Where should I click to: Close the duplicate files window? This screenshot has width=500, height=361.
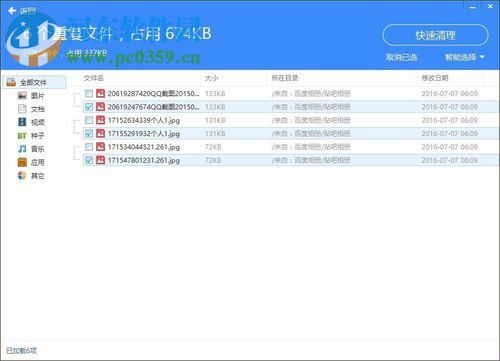(490, 6)
